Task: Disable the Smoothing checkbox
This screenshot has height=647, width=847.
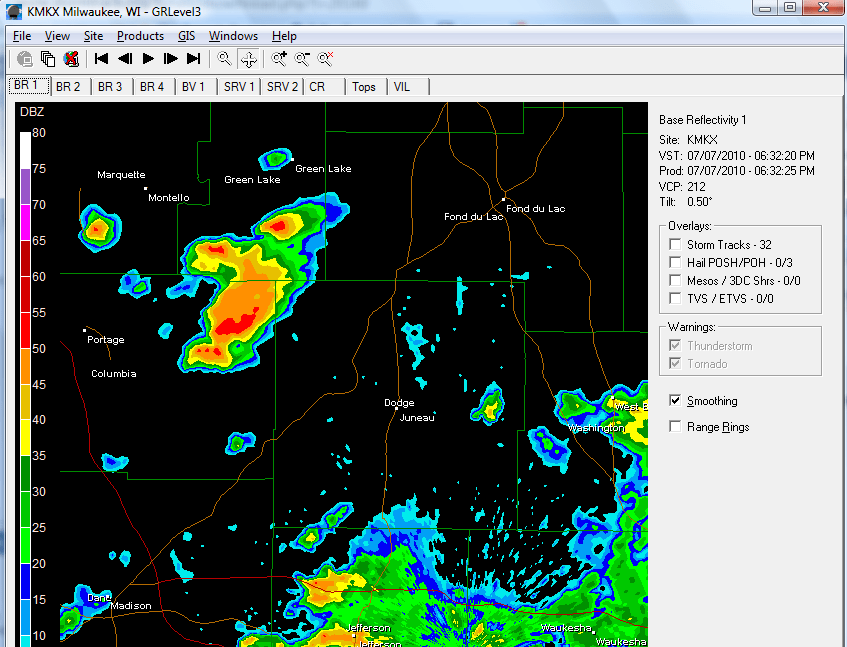Action: click(675, 400)
